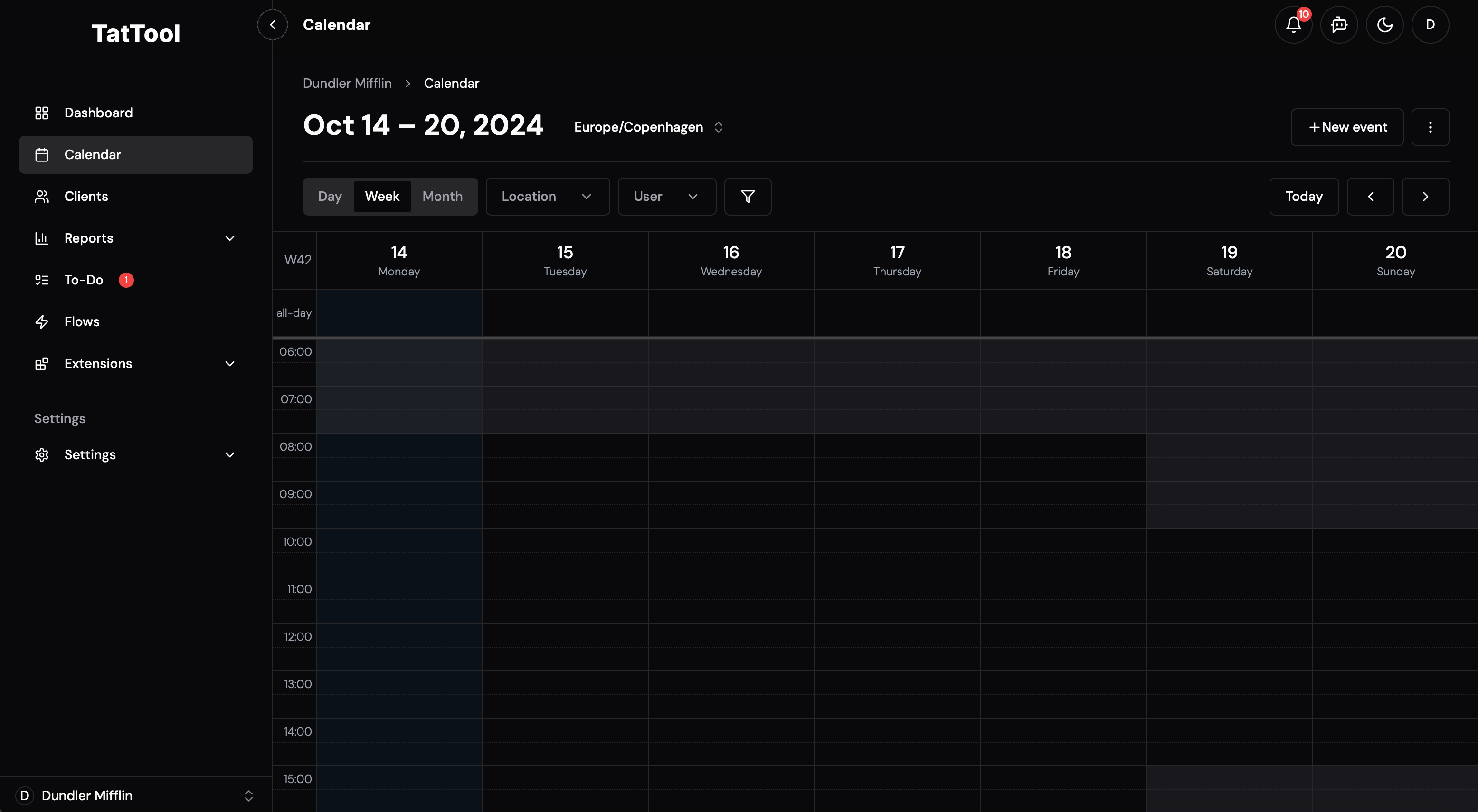Viewport: 1478px width, 812px height.
Task: Open the user avatar D menu
Action: point(1430,25)
